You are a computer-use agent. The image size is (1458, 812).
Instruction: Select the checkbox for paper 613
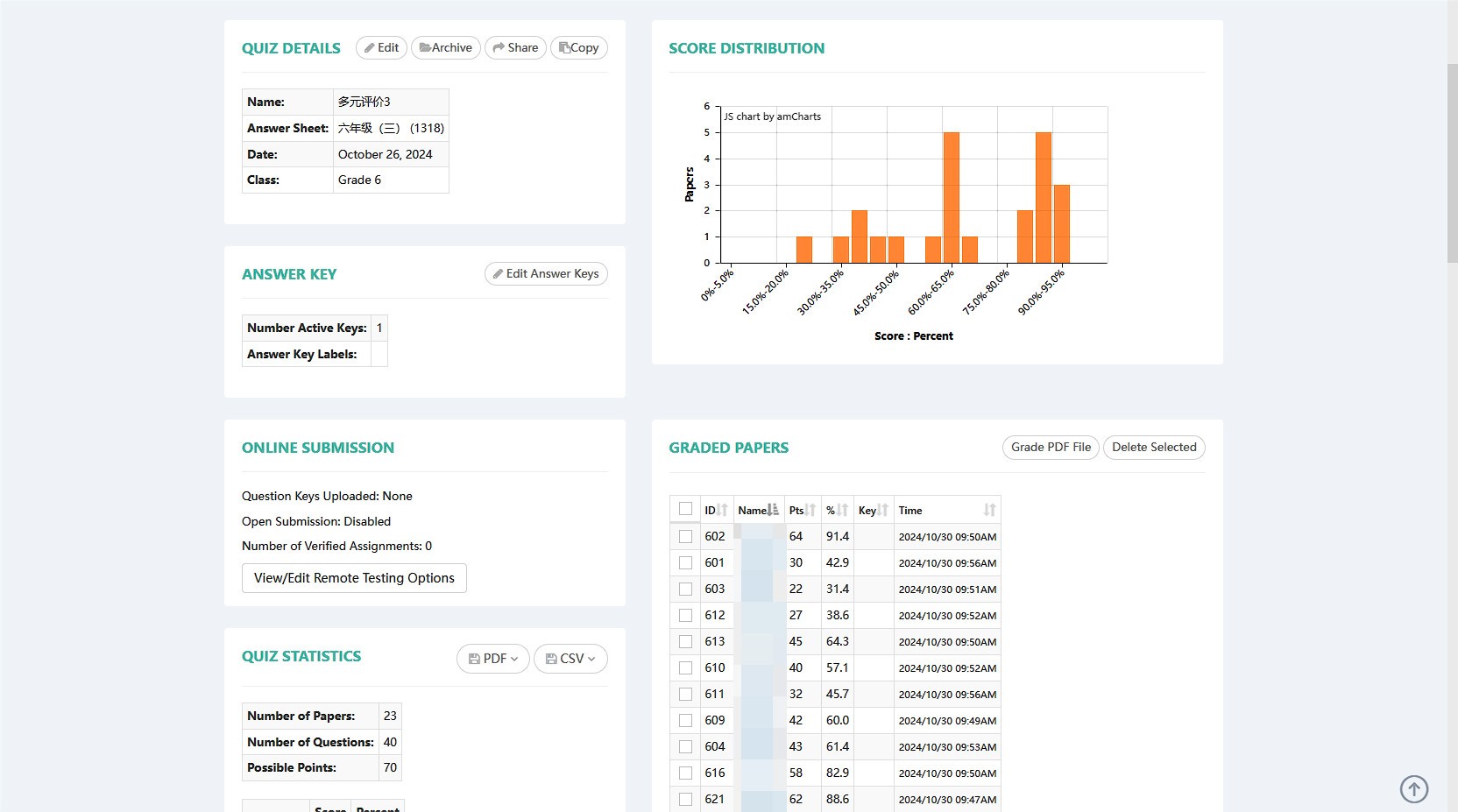pos(685,642)
